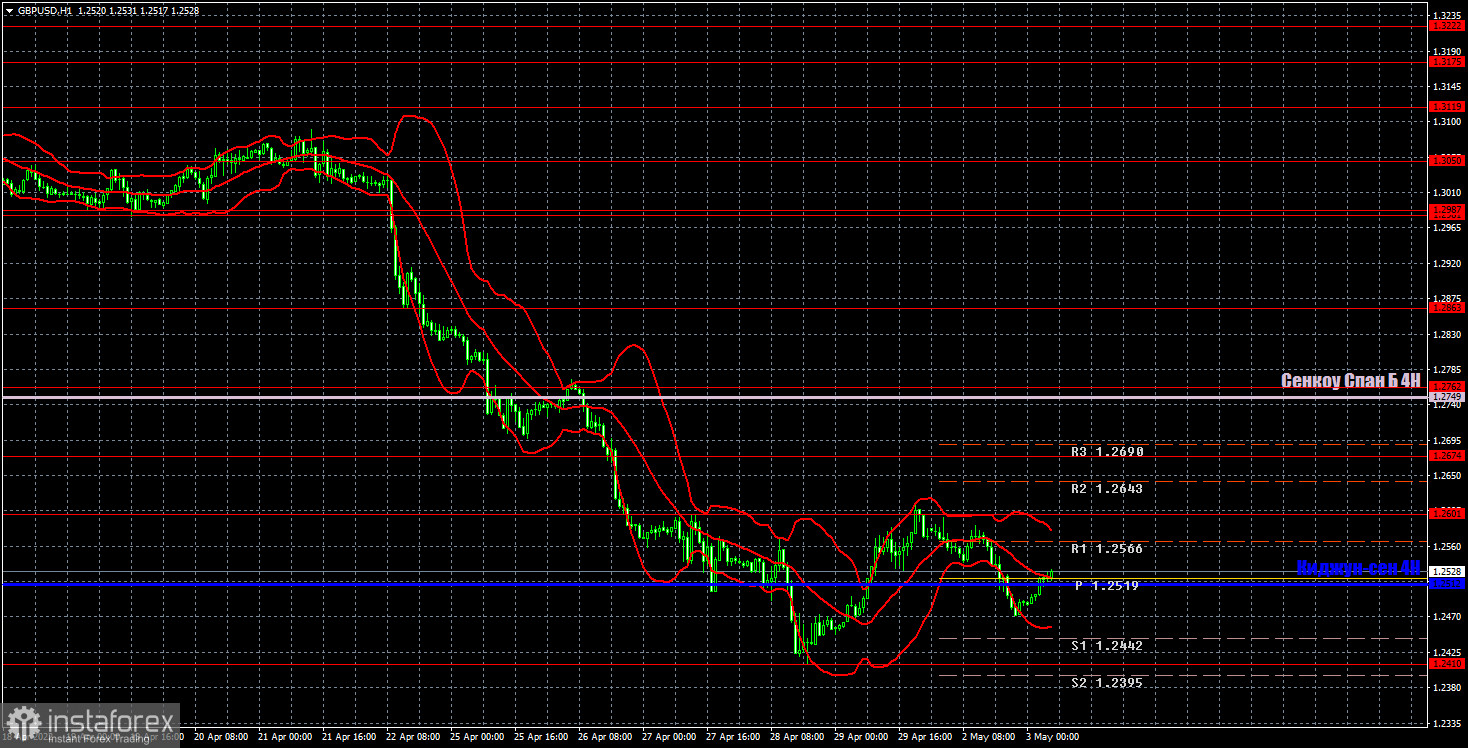Open the chart menu triangle beside GBPUSD,H1
This screenshot has height=748, width=1468.
tap(9, 10)
